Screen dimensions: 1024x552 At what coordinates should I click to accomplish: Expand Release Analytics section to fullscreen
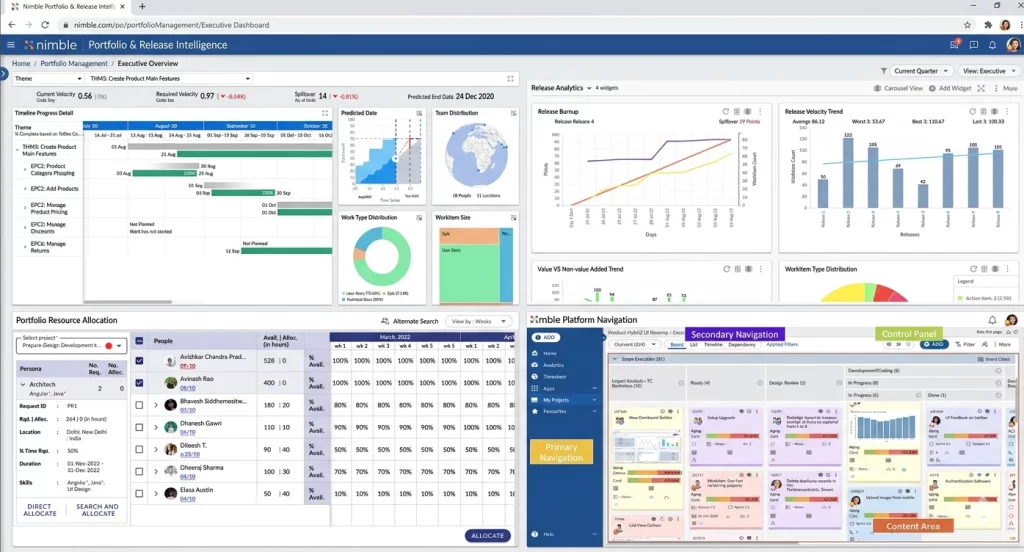981,88
